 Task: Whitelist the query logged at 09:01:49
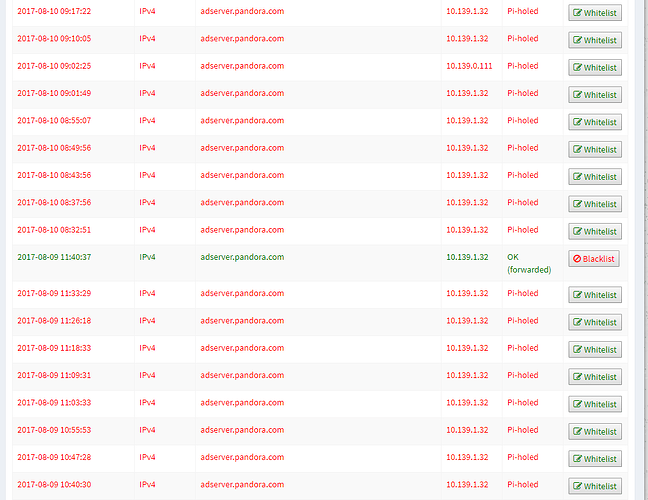click(x=595, y=95)
